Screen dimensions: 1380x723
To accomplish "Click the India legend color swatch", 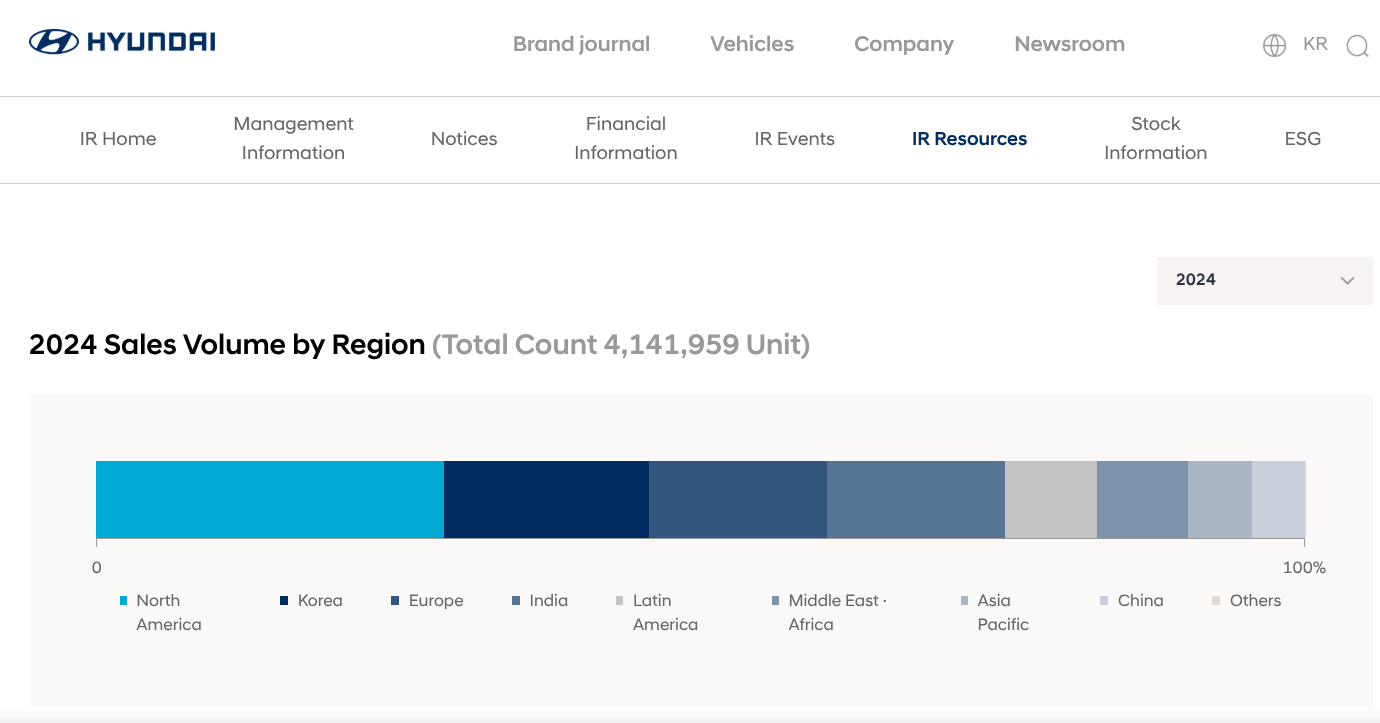I will point(516,601).
